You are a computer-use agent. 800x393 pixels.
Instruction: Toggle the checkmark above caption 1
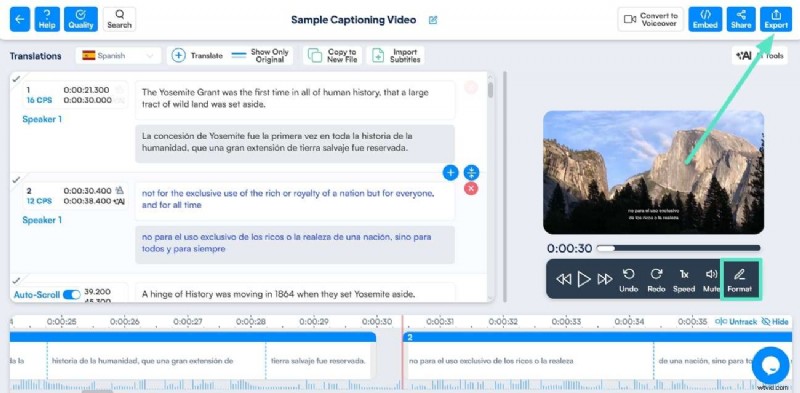(x=16, y=79)
